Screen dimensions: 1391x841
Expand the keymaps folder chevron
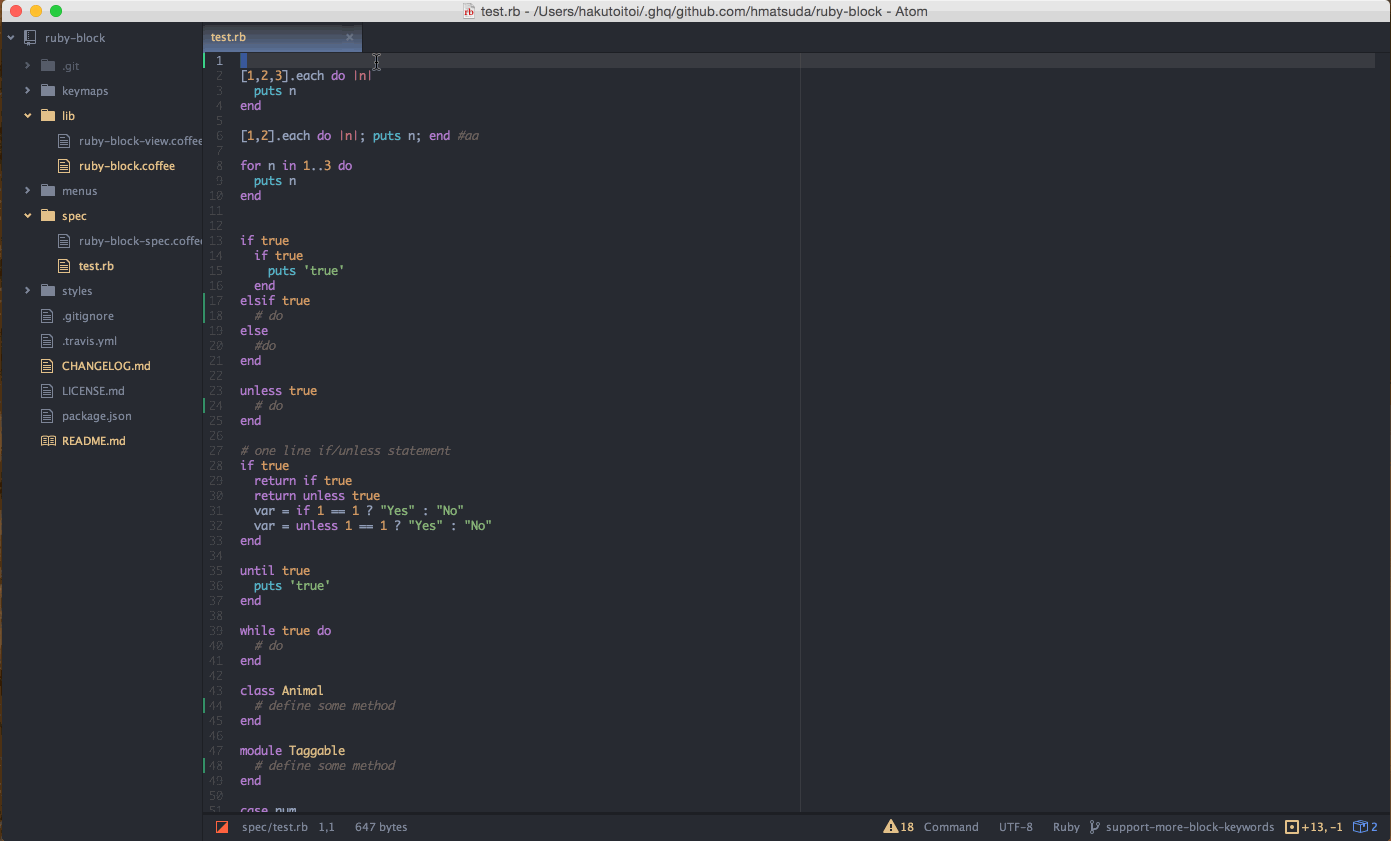[x=28, y=90]
